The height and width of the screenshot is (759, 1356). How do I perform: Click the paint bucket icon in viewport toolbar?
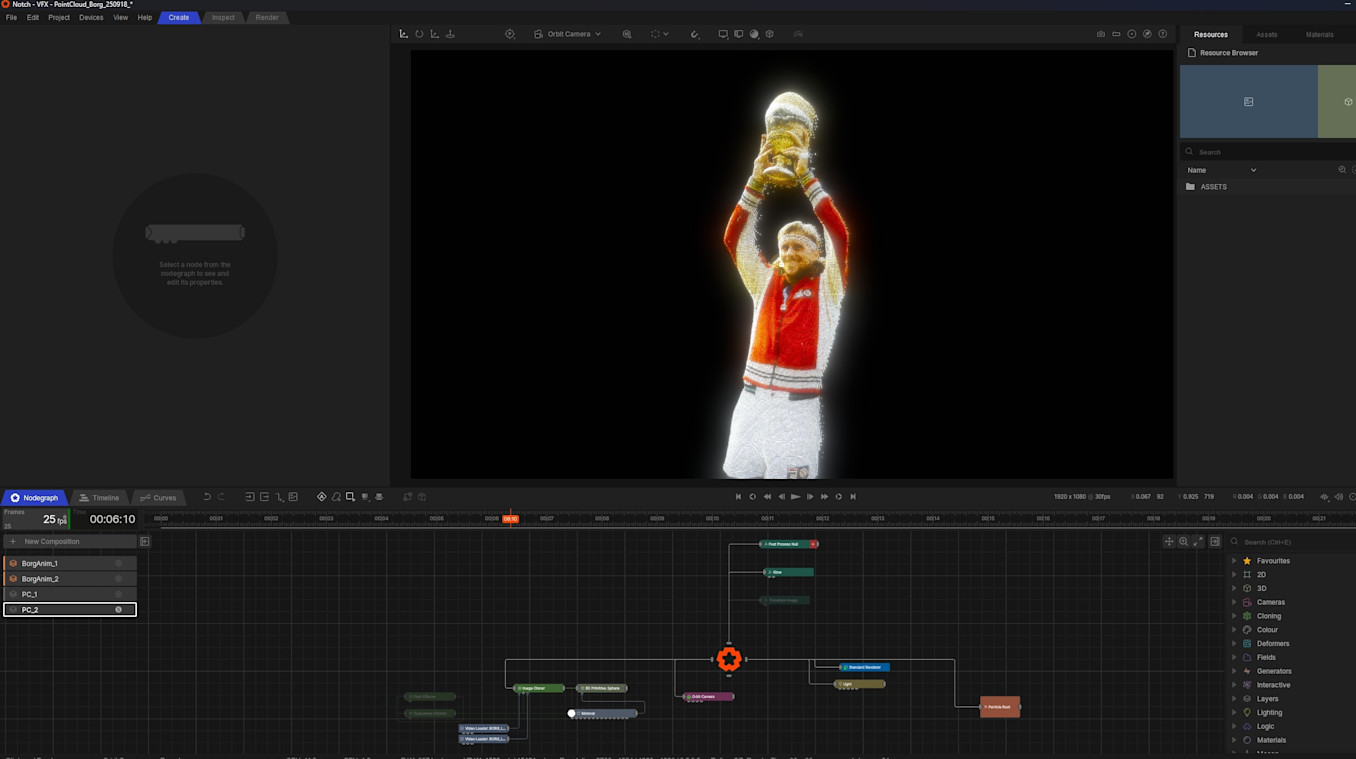(695, 34)
